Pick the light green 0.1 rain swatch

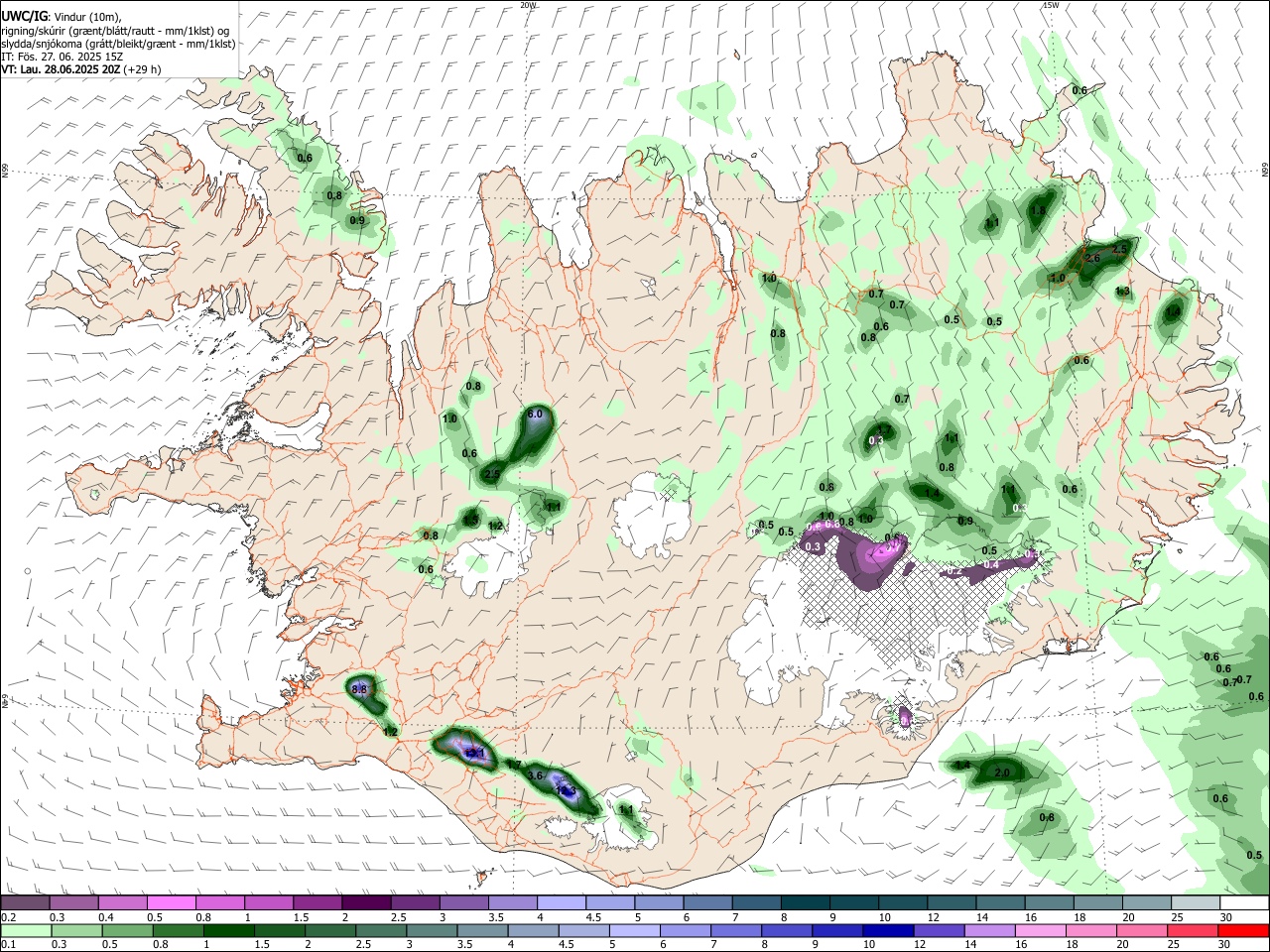point(25,930)
